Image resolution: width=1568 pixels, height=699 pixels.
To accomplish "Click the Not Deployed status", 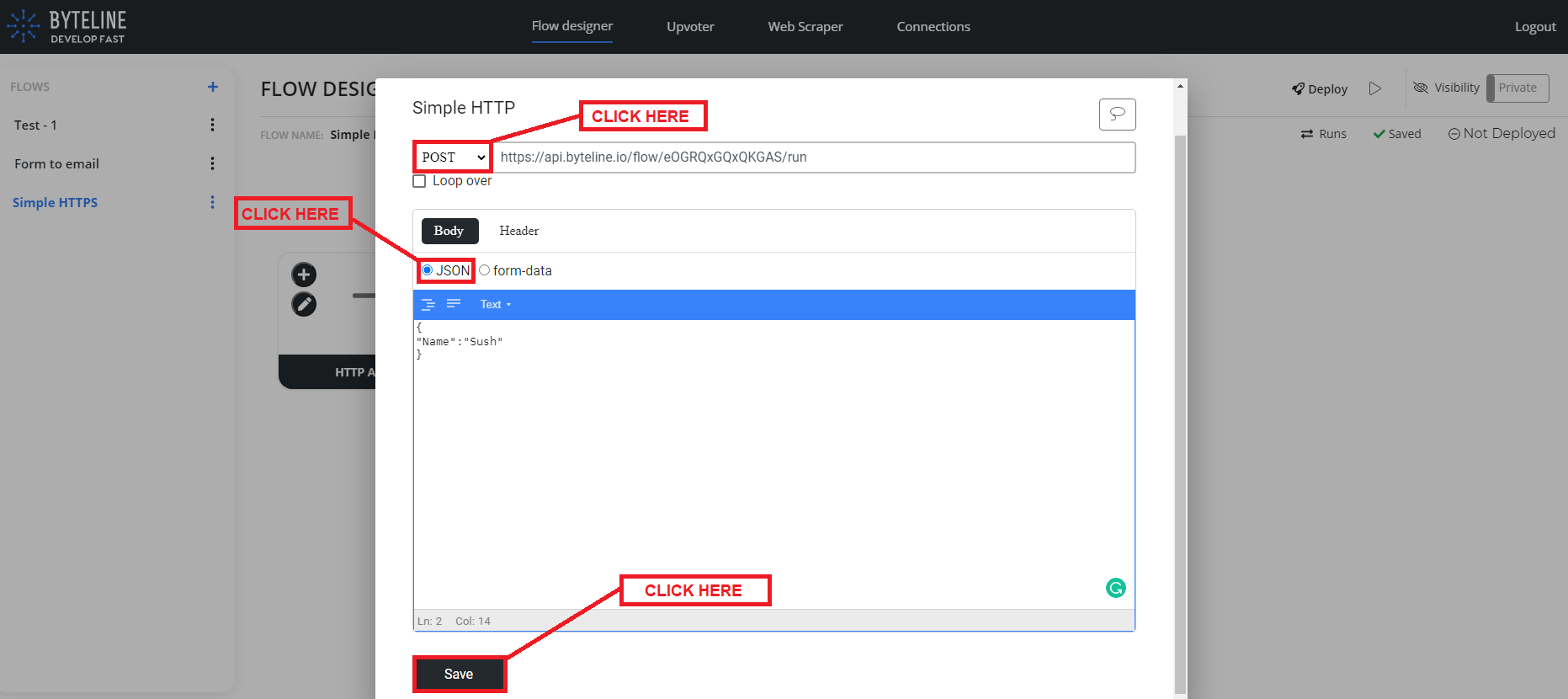I will click(x=1502, y=133).
